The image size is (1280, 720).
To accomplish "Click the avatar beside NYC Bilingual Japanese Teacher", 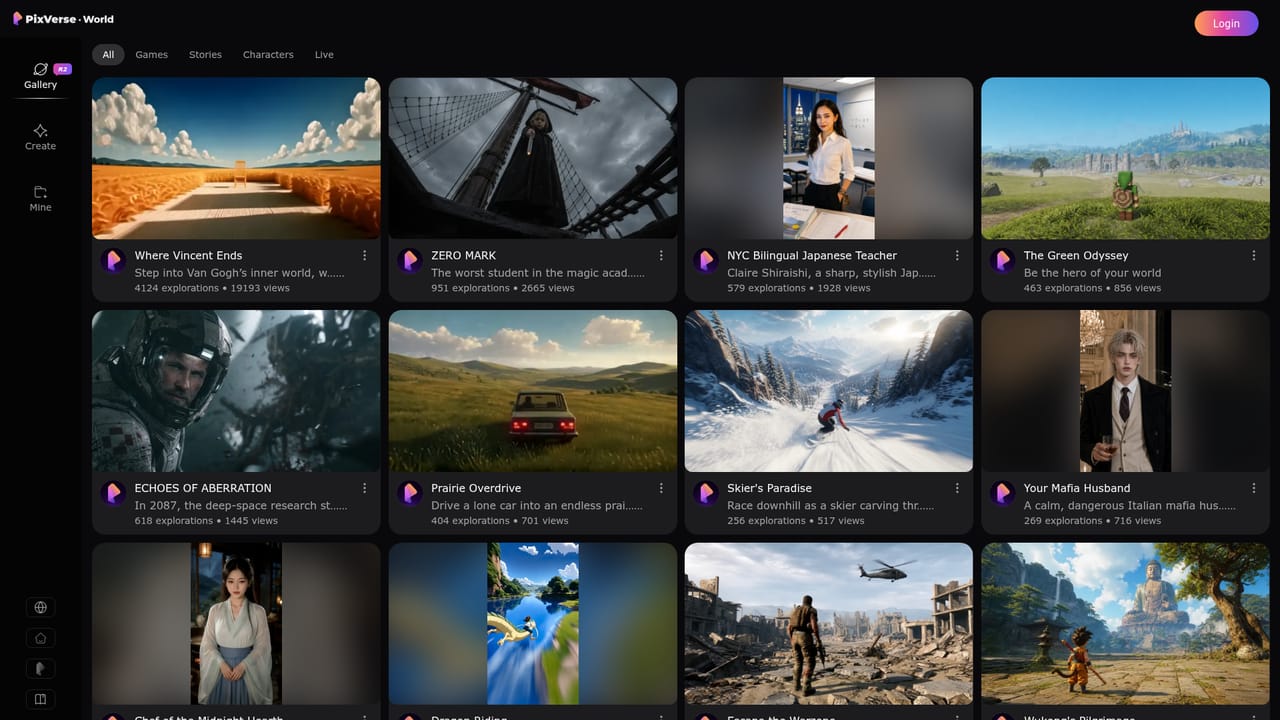I will 706,261.
